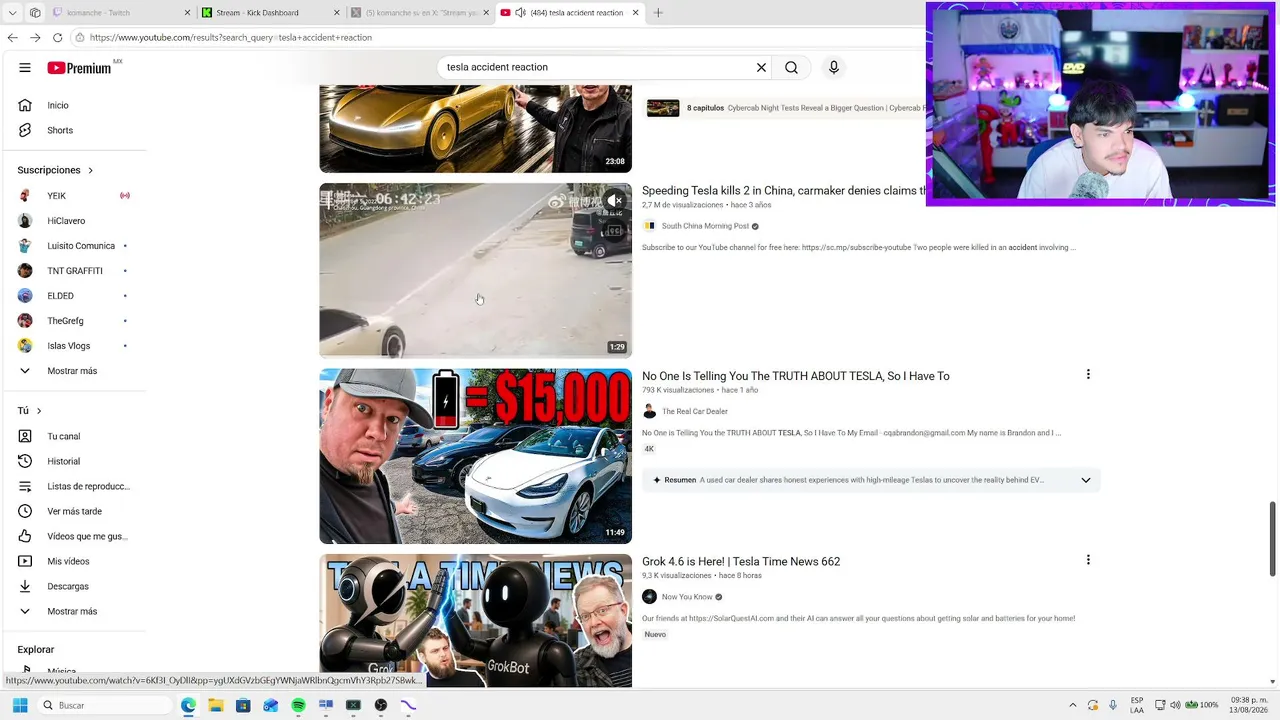Screen dimensions: 1280x720
Task: Mute the YouTube tab via speaker icon
Action: pyautogui.click(x=521, y=13)
